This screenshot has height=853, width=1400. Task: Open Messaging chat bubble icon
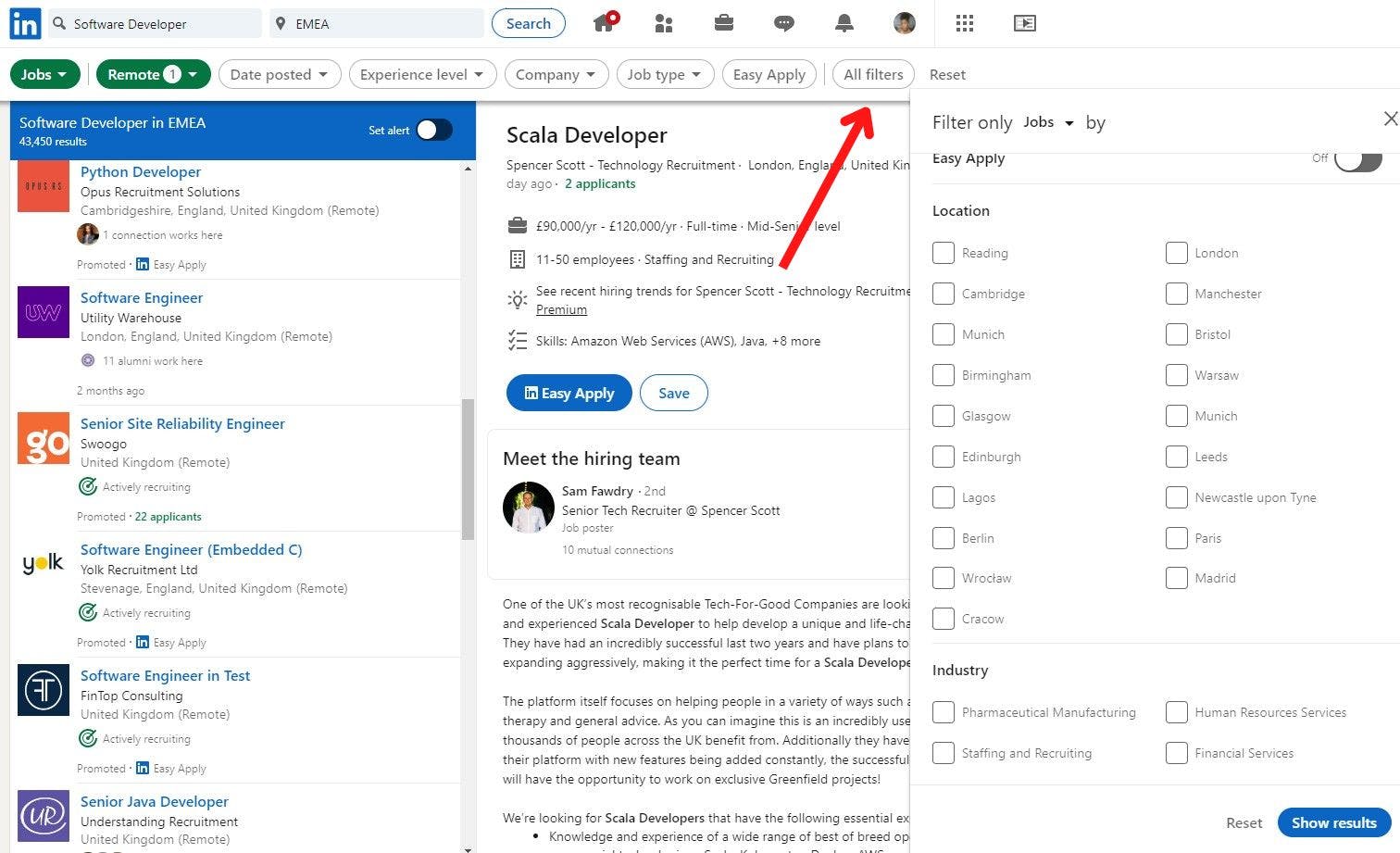(x=784, y=24)
